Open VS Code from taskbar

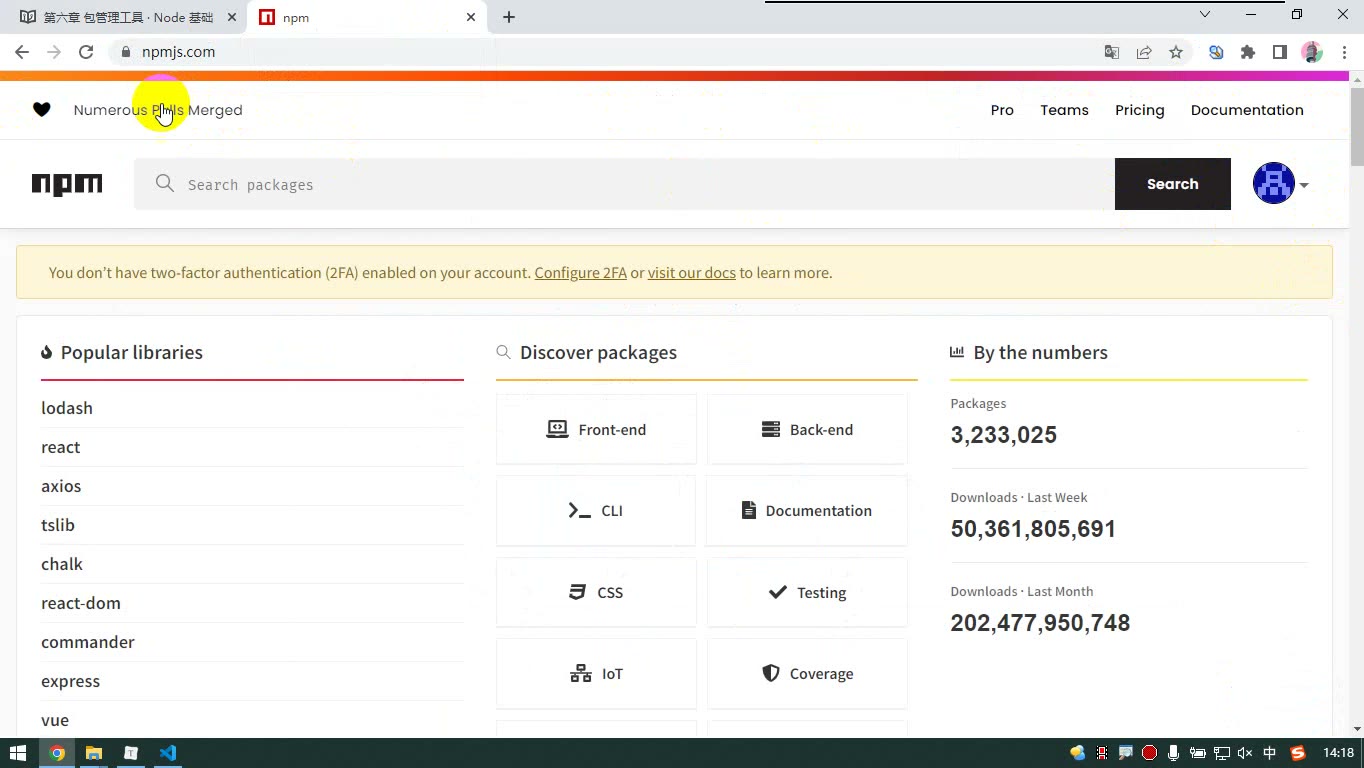coord(167,753)
